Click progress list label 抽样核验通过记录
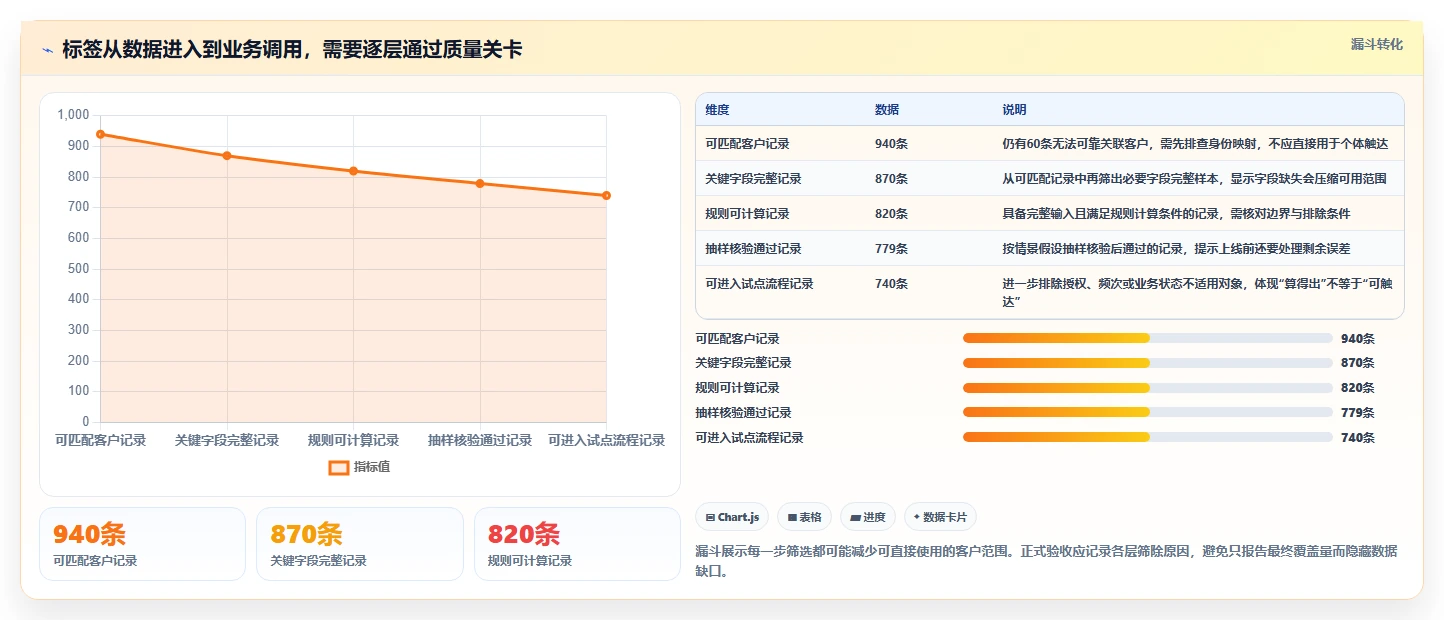Image resolution: width=1444 pixels, height=620 pixels. [743, 413]
